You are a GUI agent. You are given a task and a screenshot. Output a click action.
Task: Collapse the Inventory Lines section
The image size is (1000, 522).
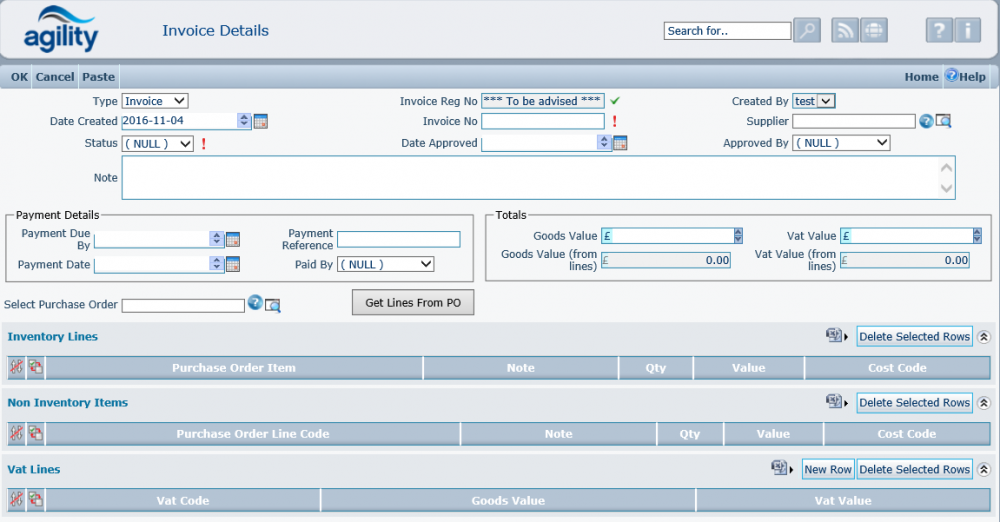983,337
